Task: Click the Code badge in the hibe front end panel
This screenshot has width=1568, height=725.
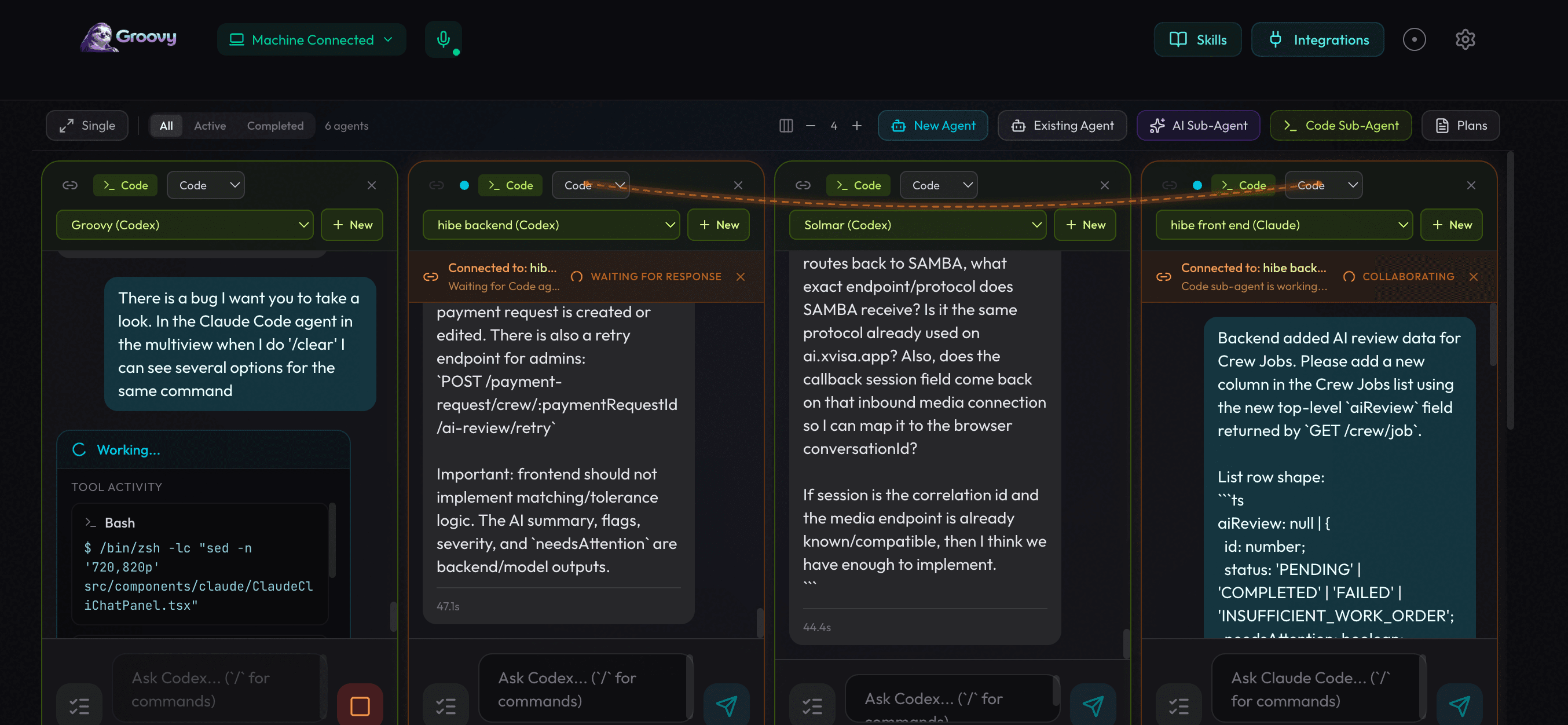Action: [x=1243, y=185]
